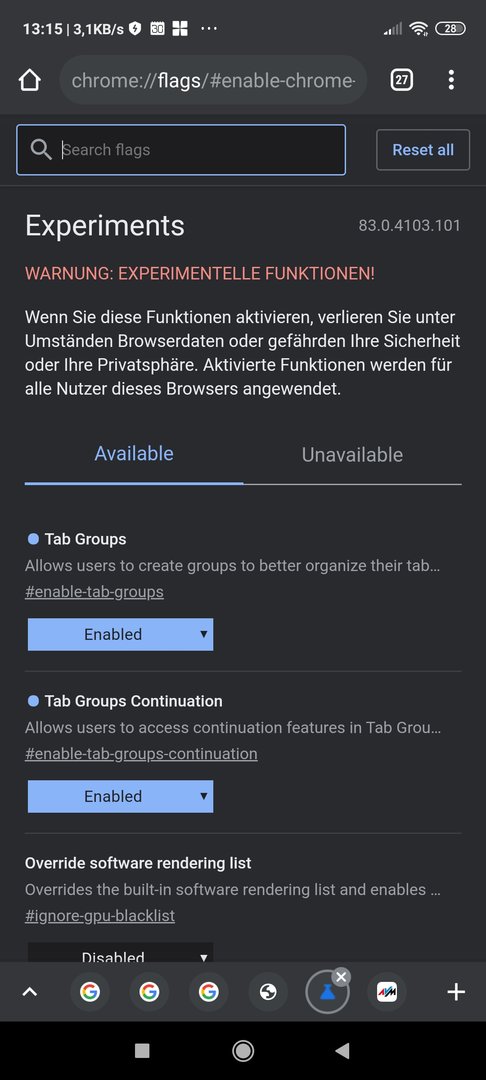Switch to the third Google tab in strip
The width and height of the screenshot is (486, 1080).
point(209,992)
